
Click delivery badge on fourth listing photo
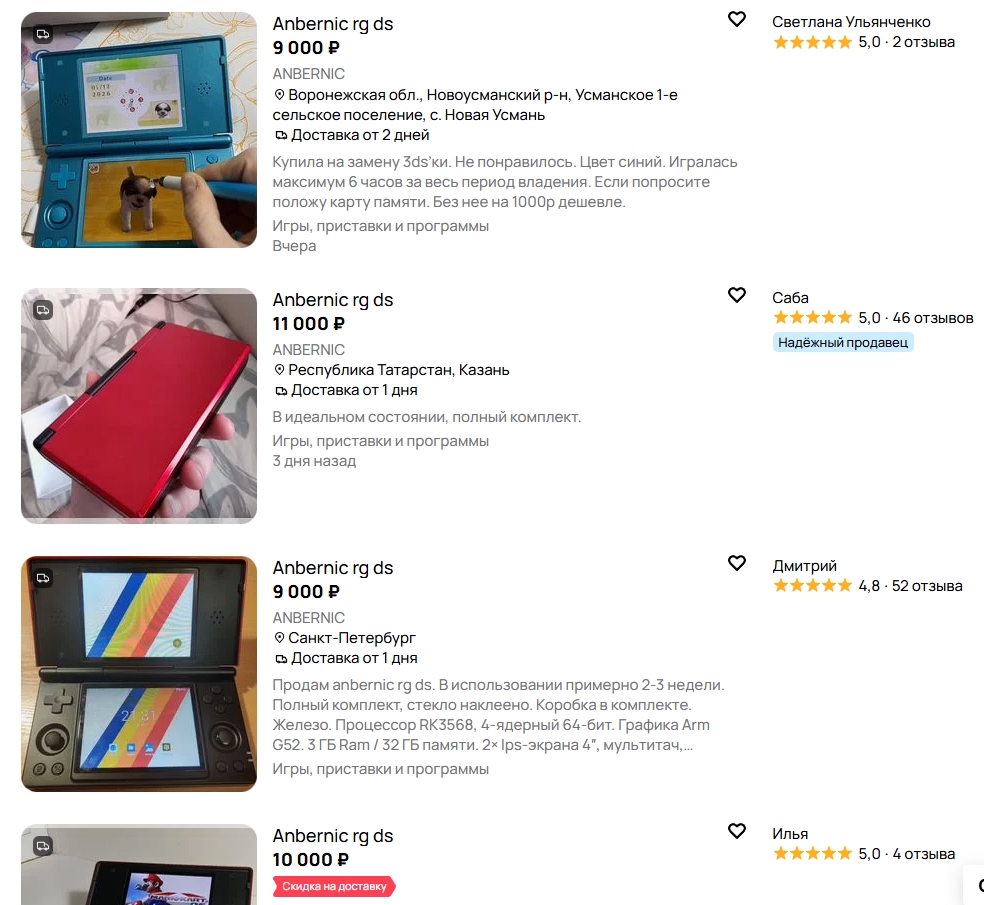click(x=43, y=846)
